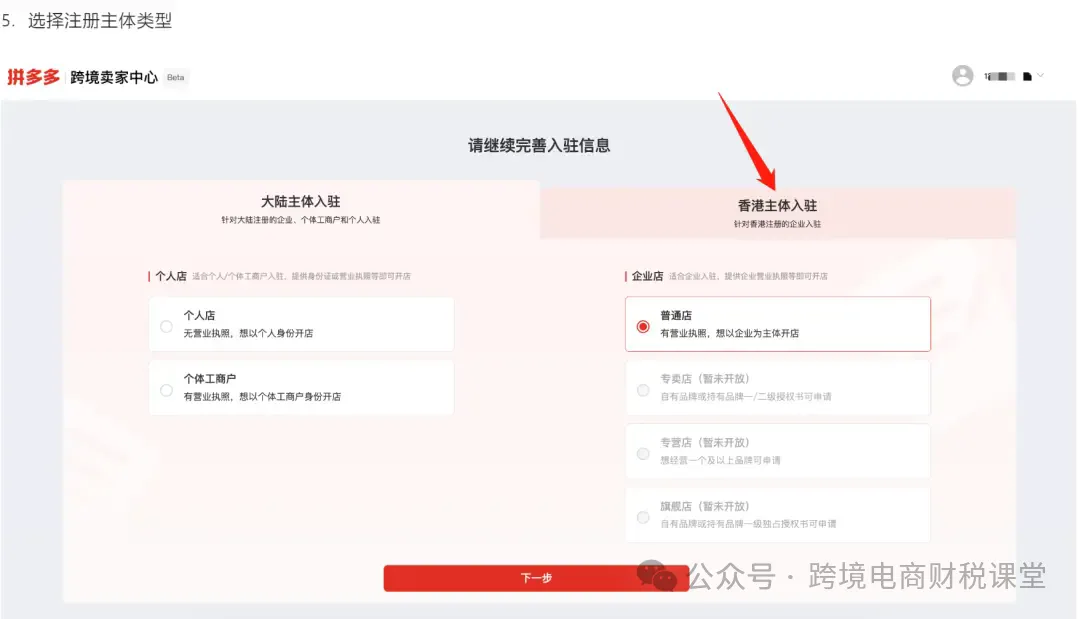Open the user avatar icon top right
This screenshot has height=619, width=1080.
[x=962, y=75]
